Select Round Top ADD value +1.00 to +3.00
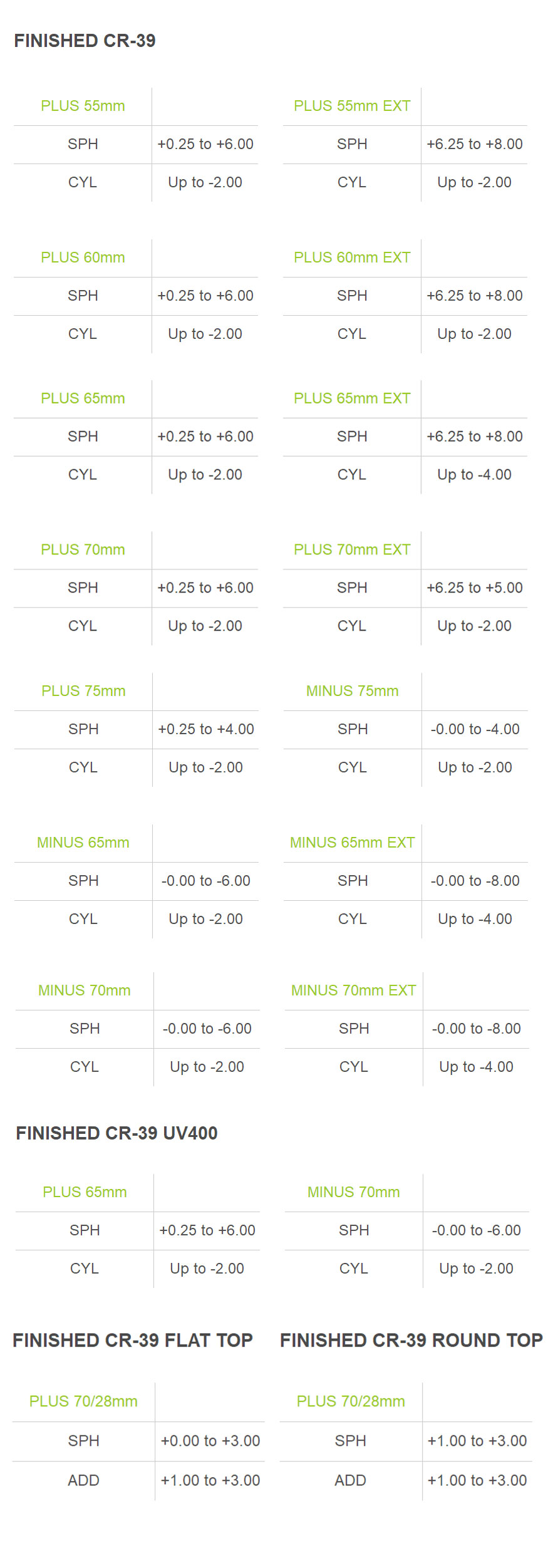 tap(477, 1480)
